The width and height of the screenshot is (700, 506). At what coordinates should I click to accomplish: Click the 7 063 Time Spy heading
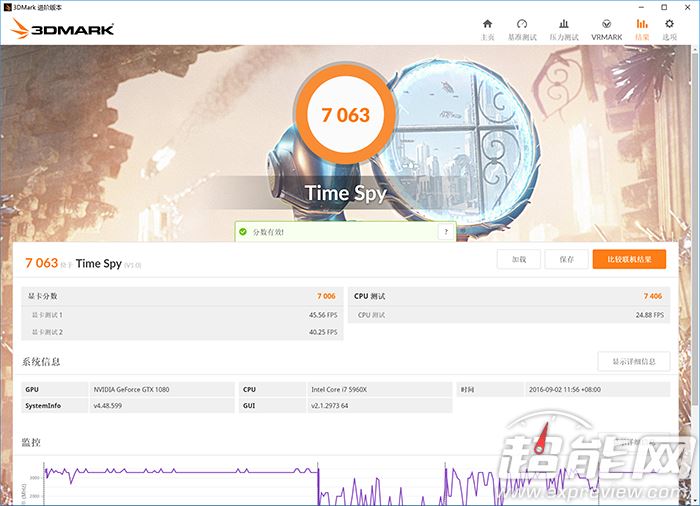(83, 263)
